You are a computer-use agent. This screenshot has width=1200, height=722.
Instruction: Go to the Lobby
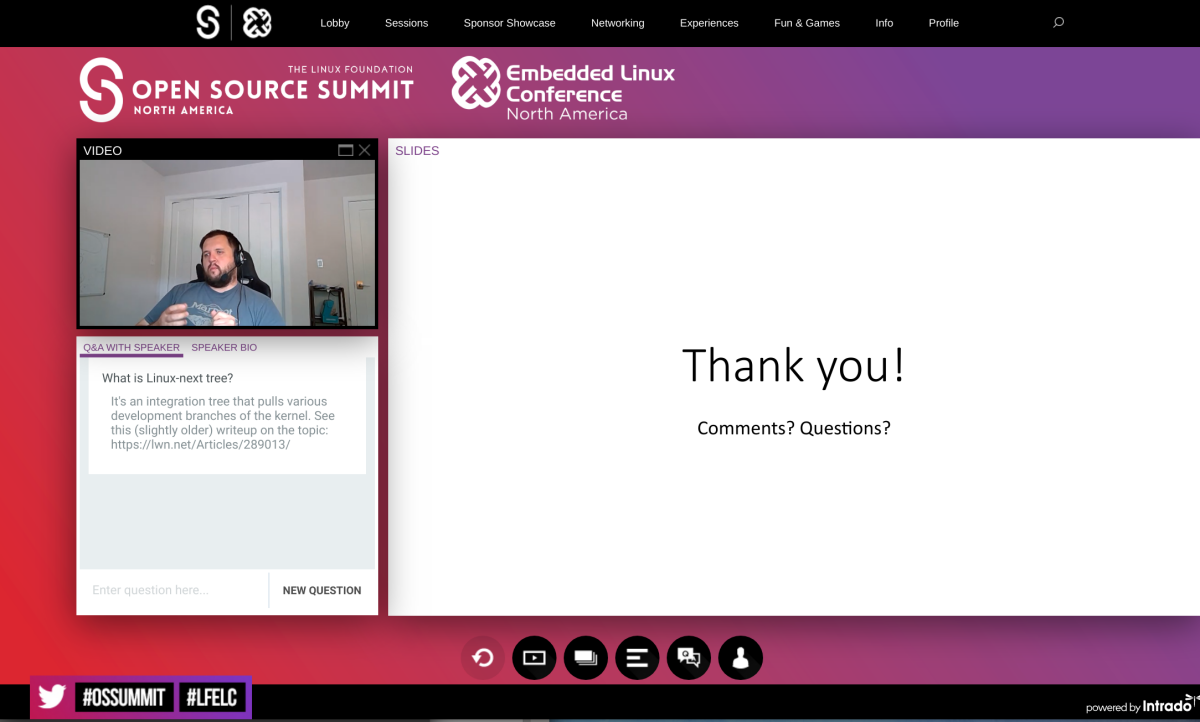click(x=335, y=23)
